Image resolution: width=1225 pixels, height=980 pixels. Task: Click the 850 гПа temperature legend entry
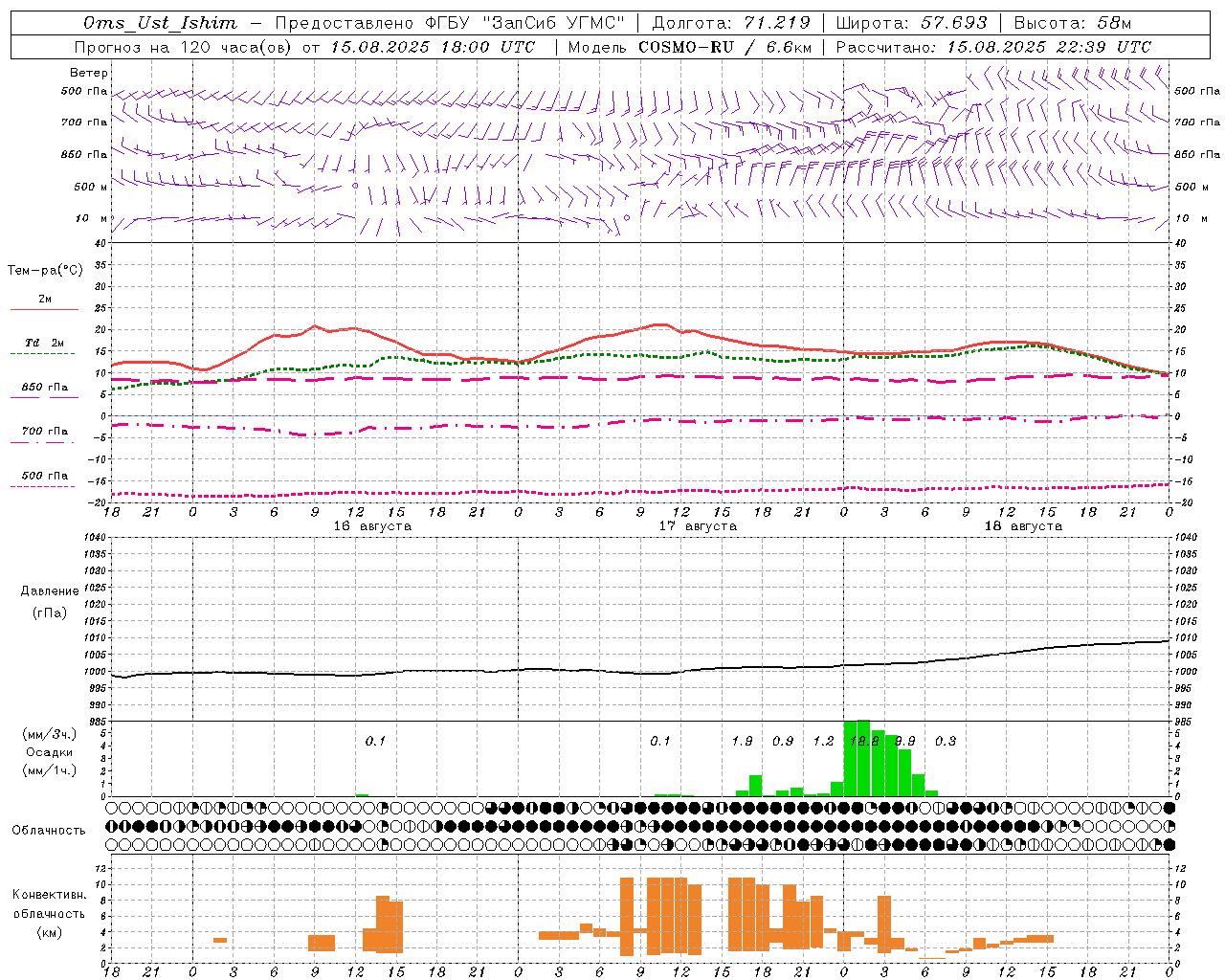[45, 388]
